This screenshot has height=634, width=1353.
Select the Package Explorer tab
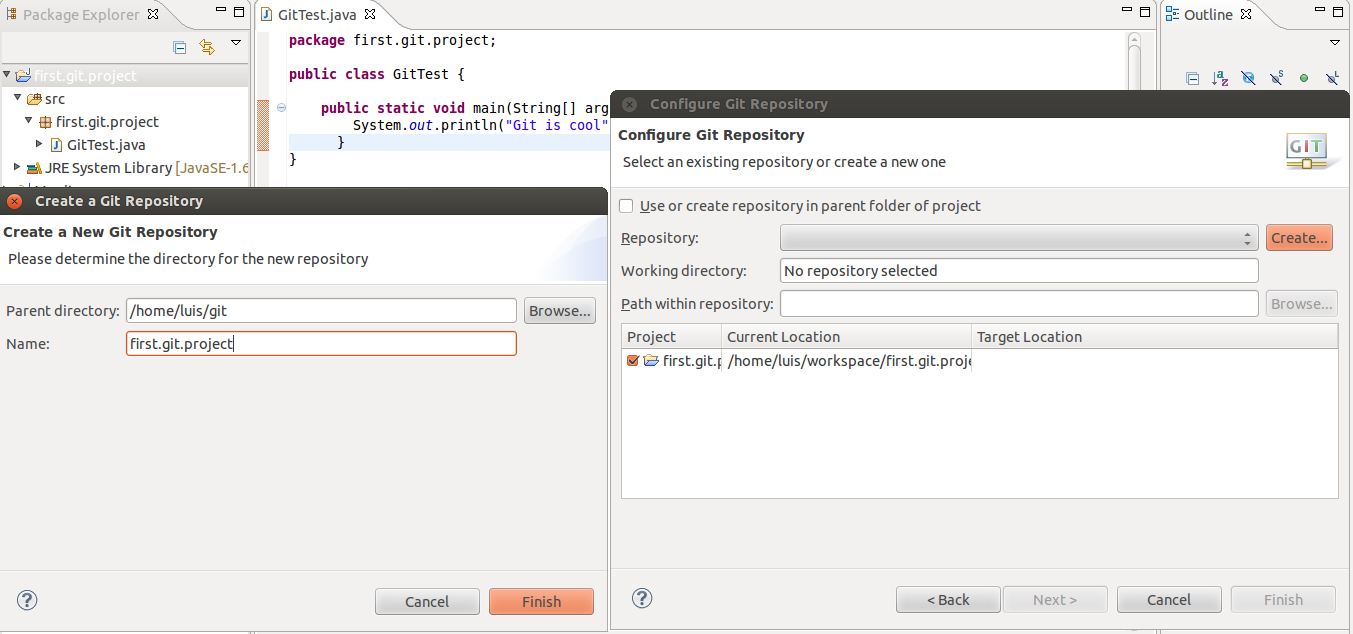click(x=80, y=14)
